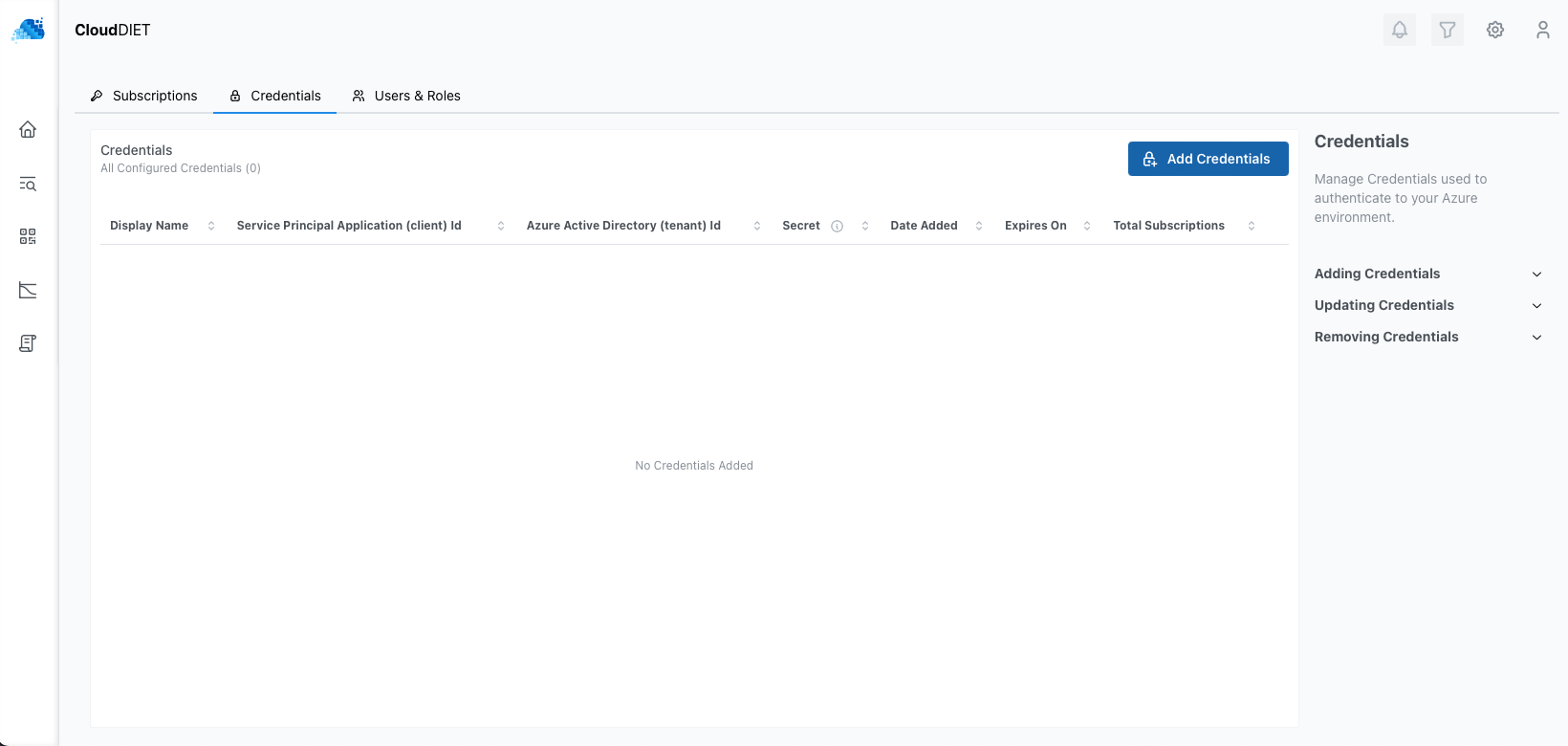Sort by Display Name arrows
This screenshot has height=746, width=1568.
tap(211, 226)
